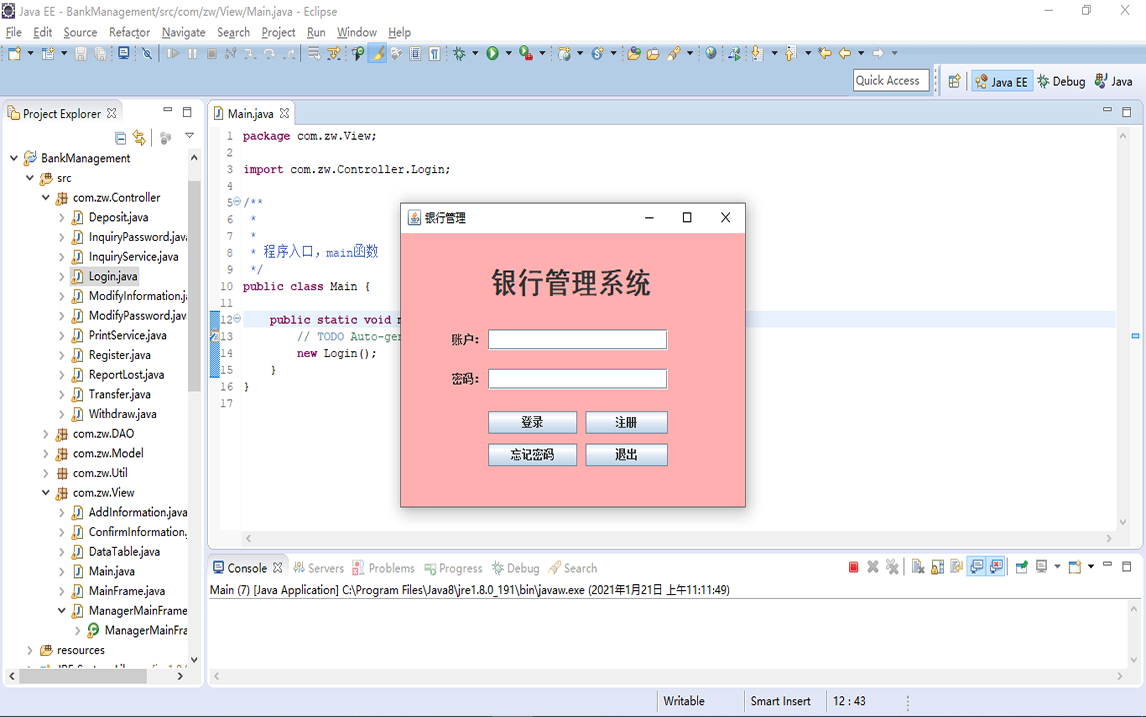Select Login.java in Project Explorer
The image size is (1146, 717).
113,276
